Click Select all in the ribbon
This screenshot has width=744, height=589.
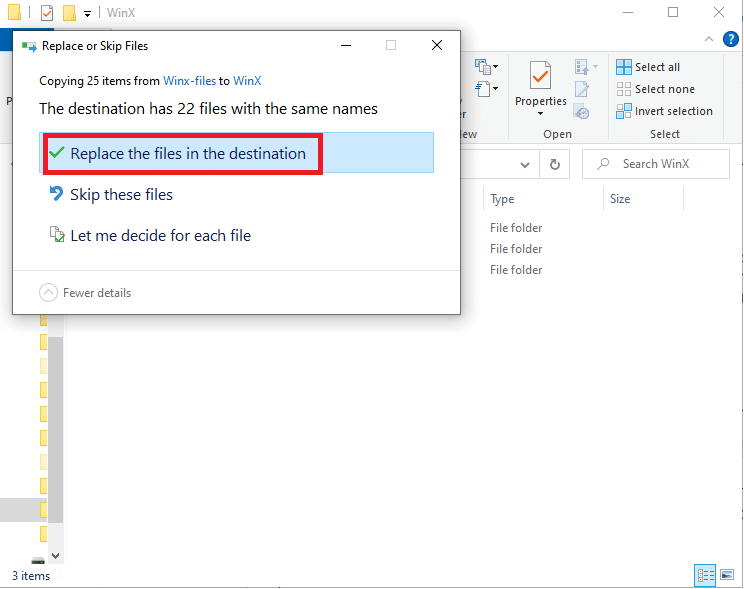point(648,67)
